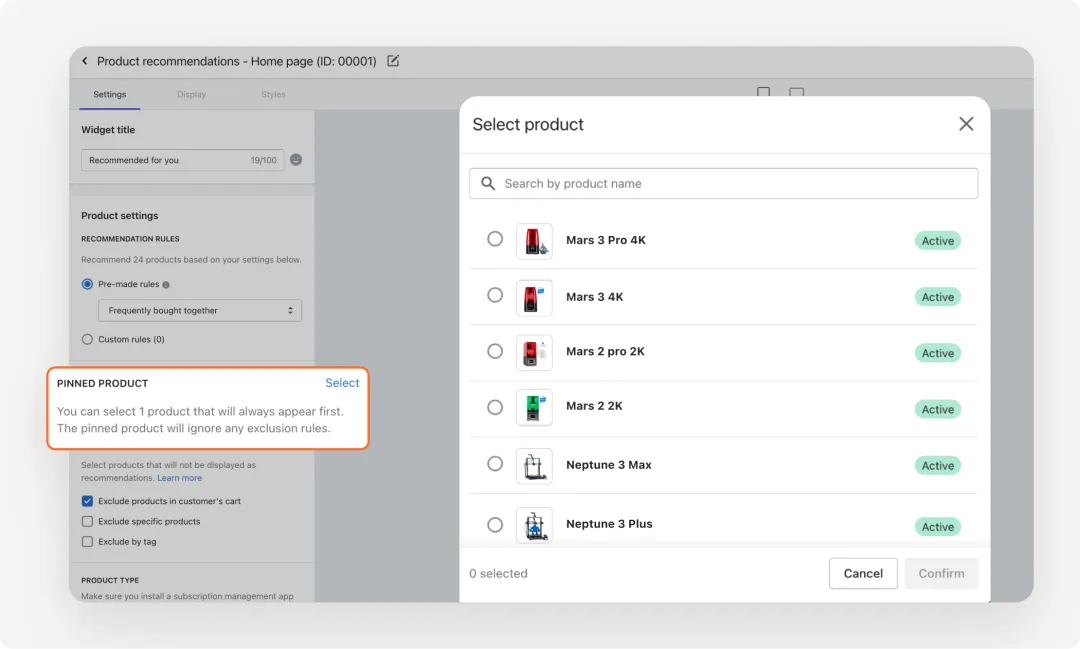The height and width of the screenshot is (649, 1080).
Task: Switch to the Settings tab
Action: pos(110,94)
